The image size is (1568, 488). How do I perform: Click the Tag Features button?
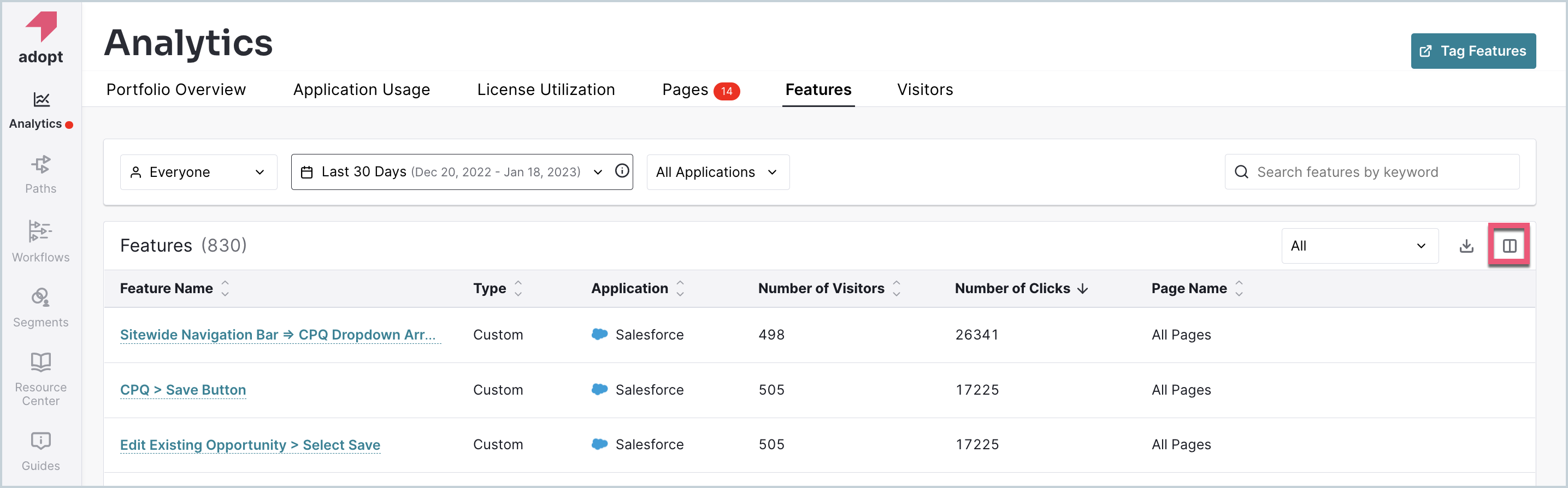tap(1473, 51)
